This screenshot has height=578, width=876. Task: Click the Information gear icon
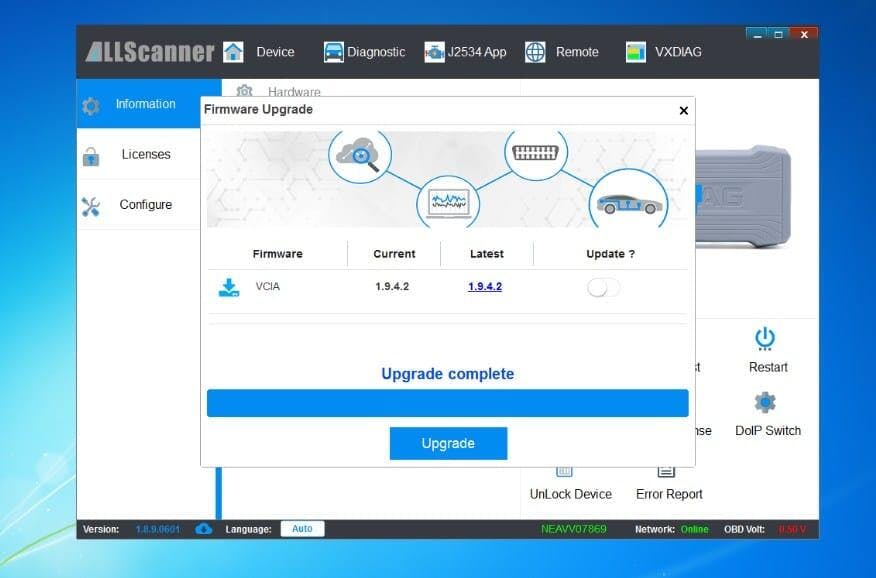91,106
